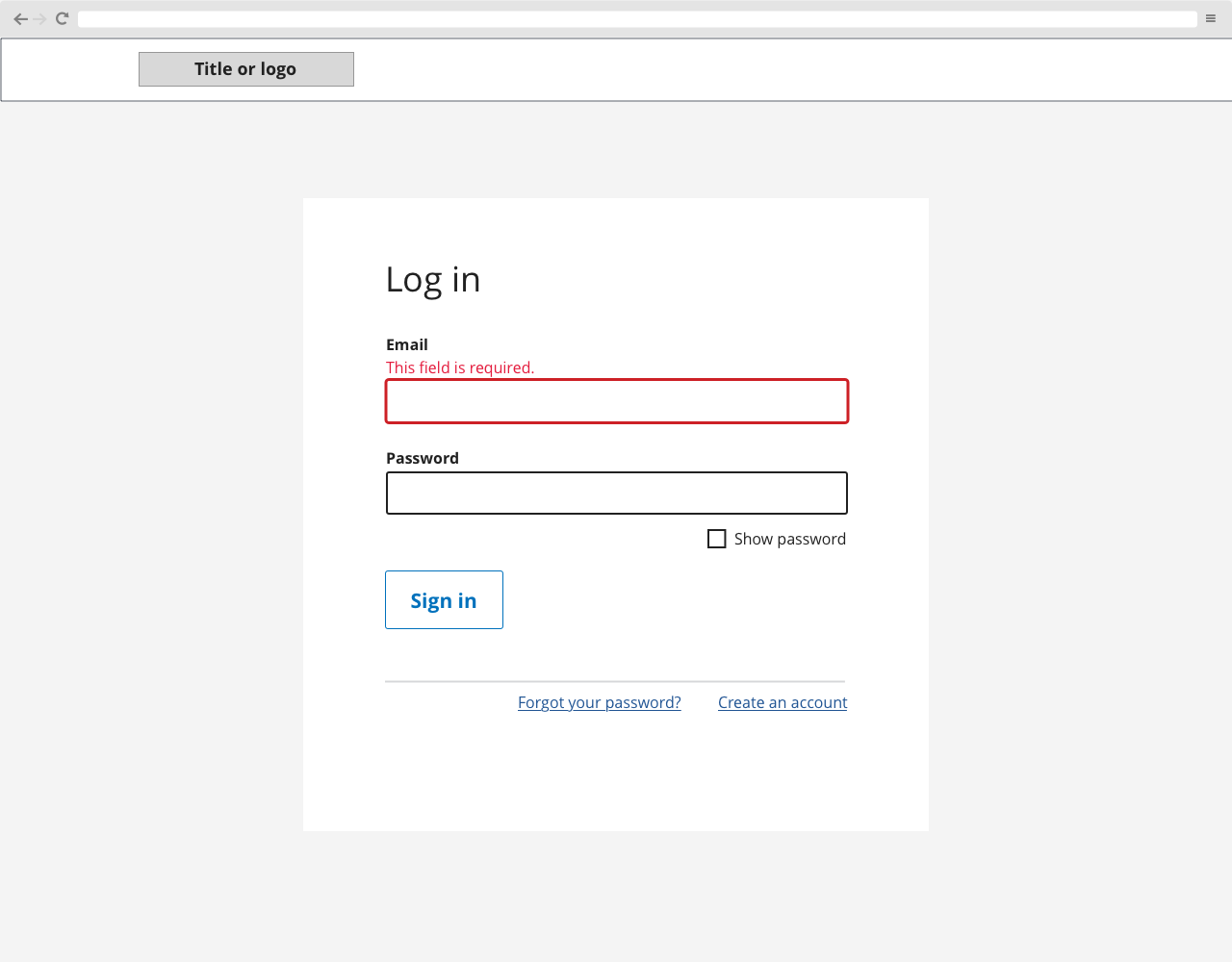Click the white login card background
Screen dimensions: 1232x962
pyautogui.click(x=616, y=779)
